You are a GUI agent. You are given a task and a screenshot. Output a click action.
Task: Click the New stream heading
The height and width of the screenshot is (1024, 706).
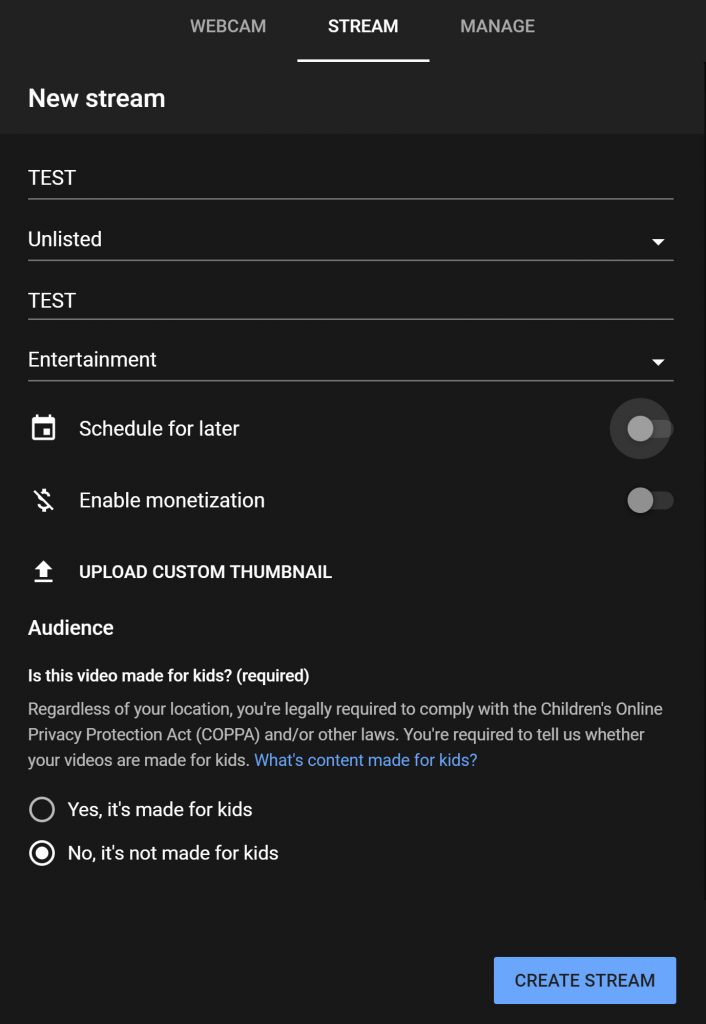tap(96, 98)
